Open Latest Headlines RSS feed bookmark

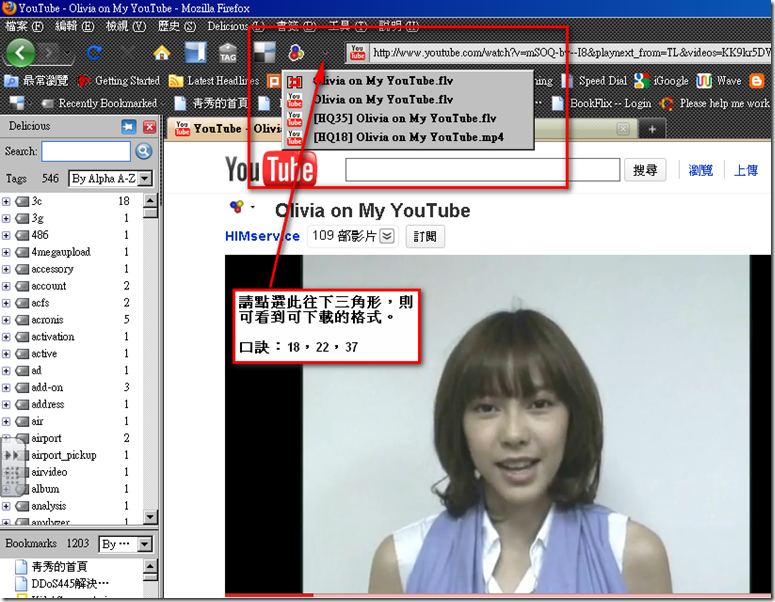[214, 81]
